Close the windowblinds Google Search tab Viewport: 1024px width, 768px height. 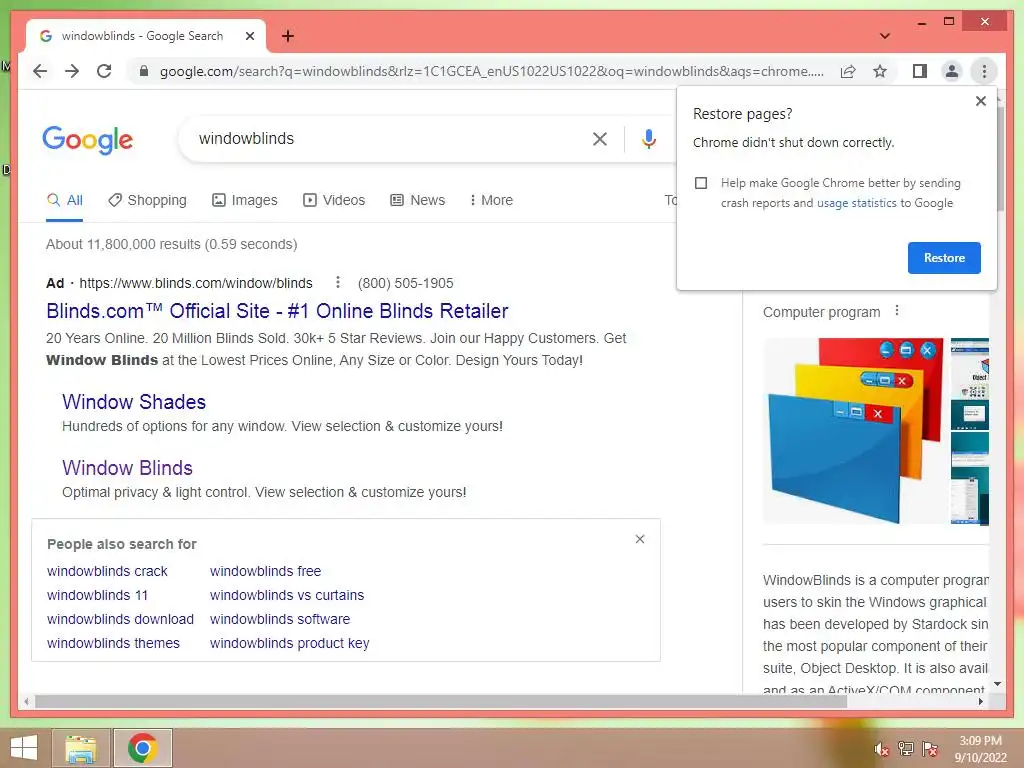(x=249, y=36)
